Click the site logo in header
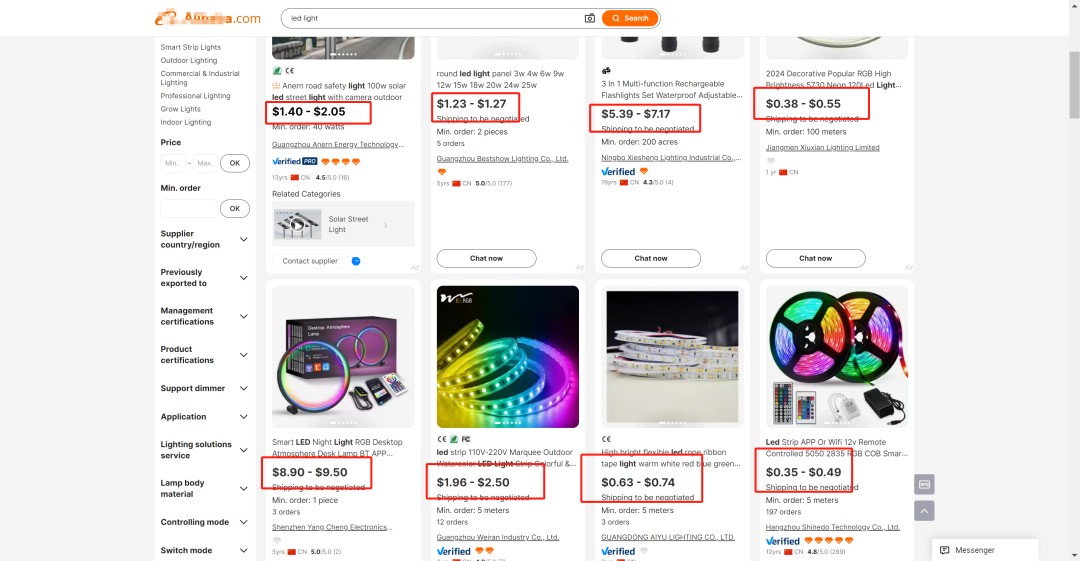Image resolution: width=1080 pixels, height=561 pixels. tap(208, 18)
